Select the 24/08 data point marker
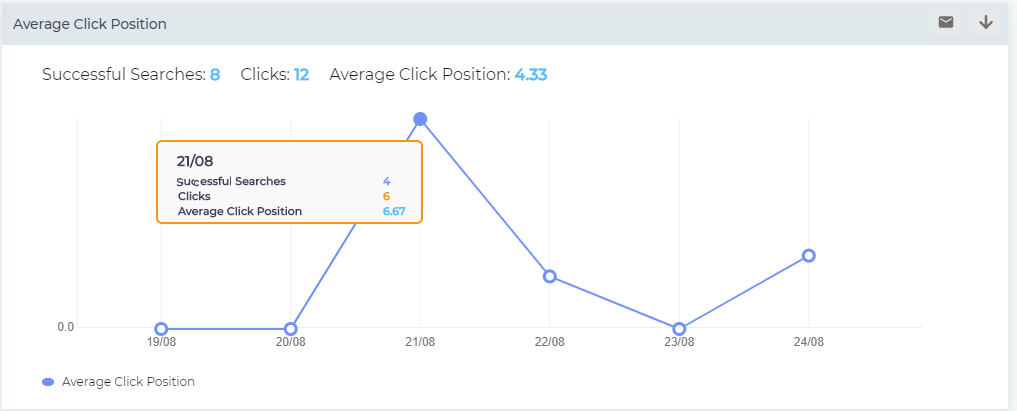Screen dimensions: 1017x411 coord(809,256)
